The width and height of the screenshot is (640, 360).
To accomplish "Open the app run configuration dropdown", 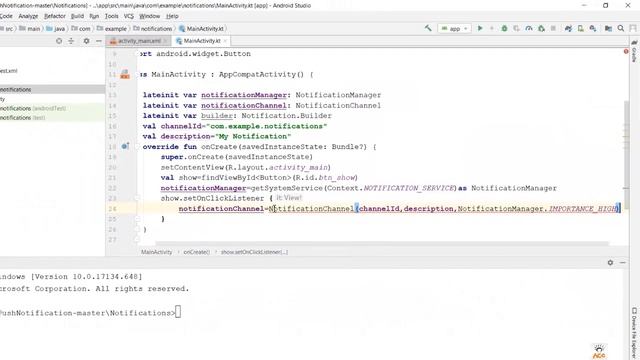I will (x=454, y=29).
